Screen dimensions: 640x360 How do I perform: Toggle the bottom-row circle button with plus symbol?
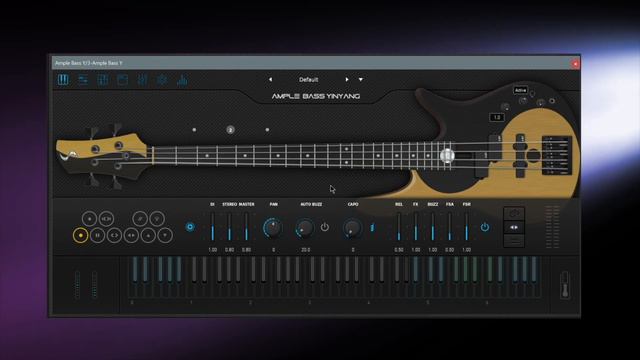tap(148, 236)
